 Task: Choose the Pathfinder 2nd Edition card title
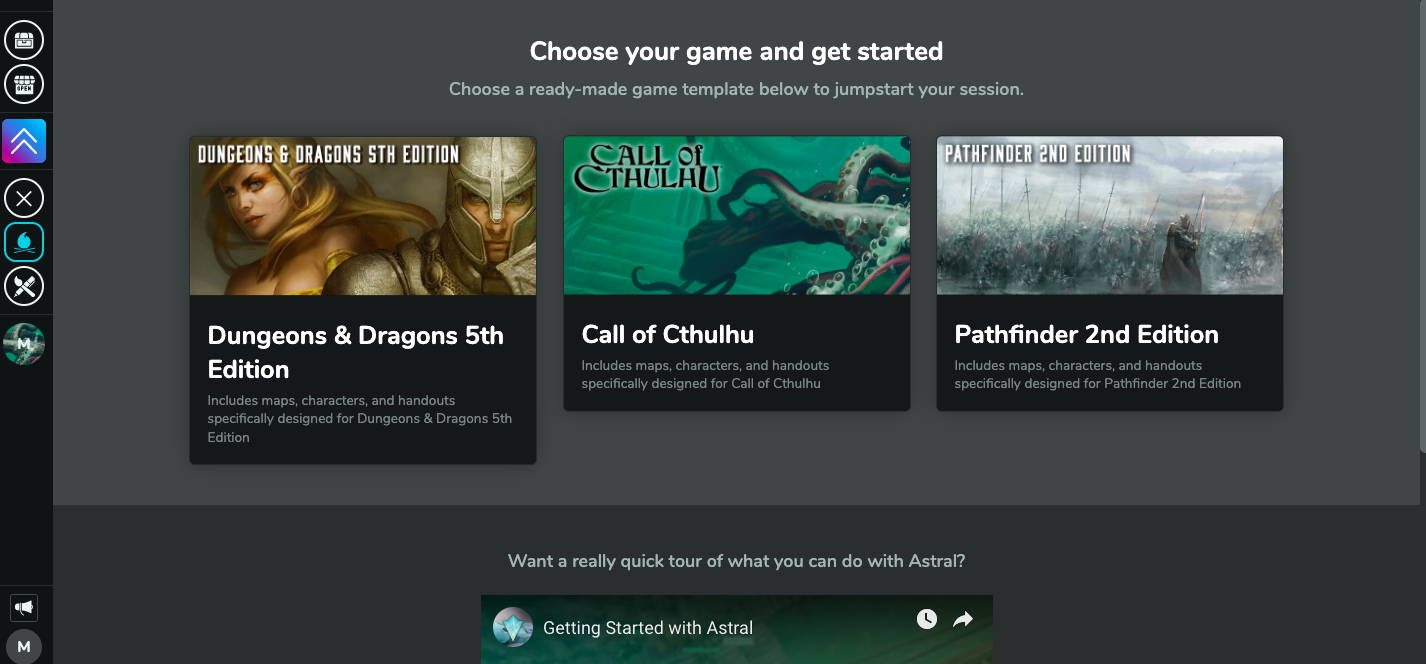point(1087,335)
